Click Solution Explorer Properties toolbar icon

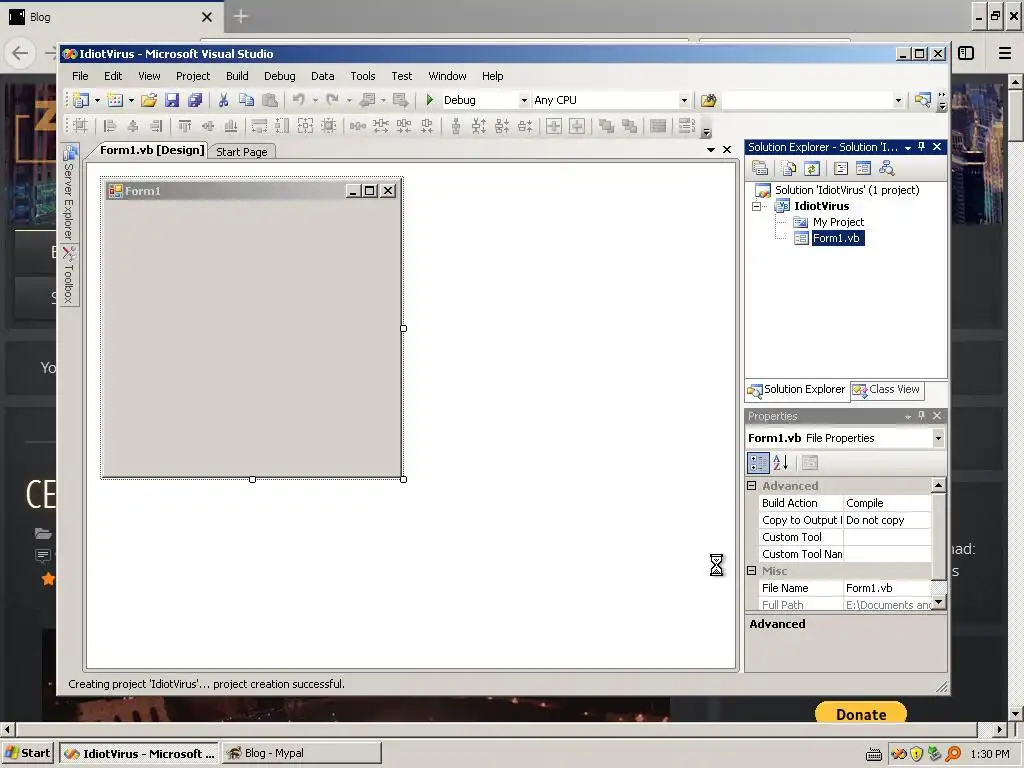click(760, 168)
